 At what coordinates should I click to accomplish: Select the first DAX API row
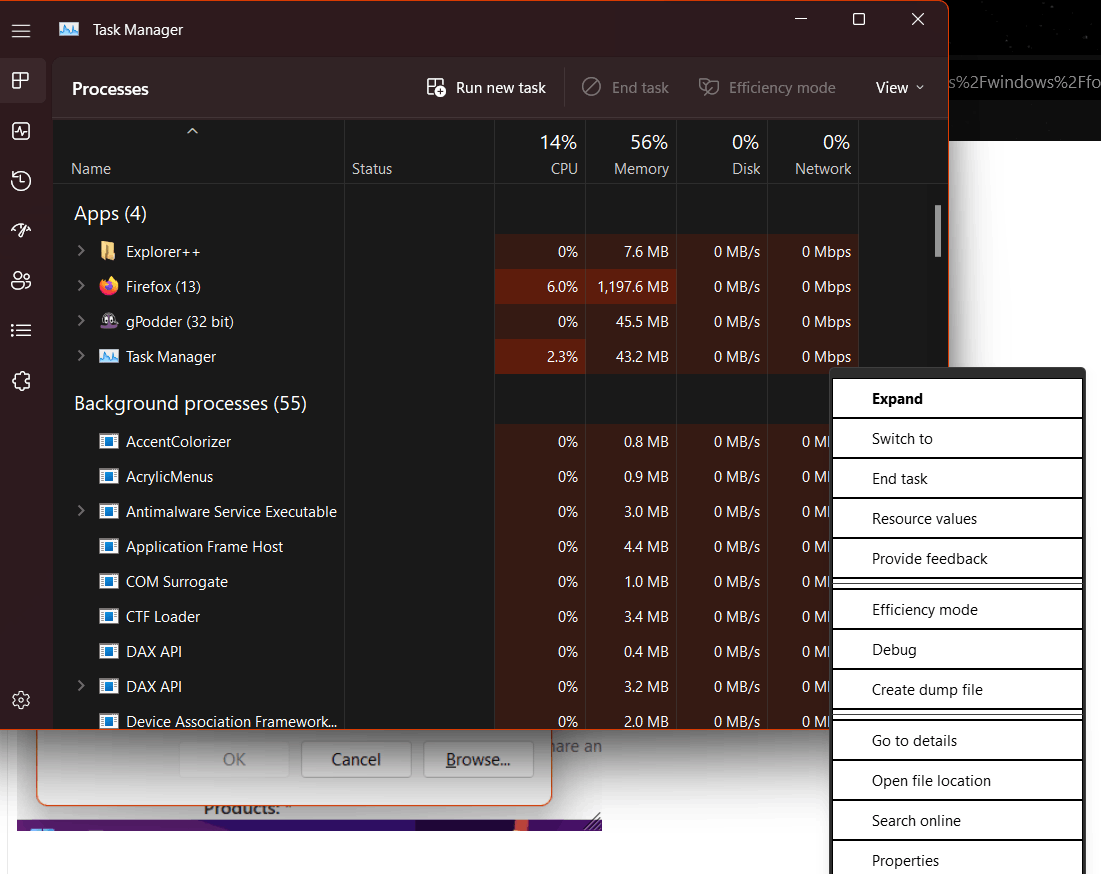point(442,651)
